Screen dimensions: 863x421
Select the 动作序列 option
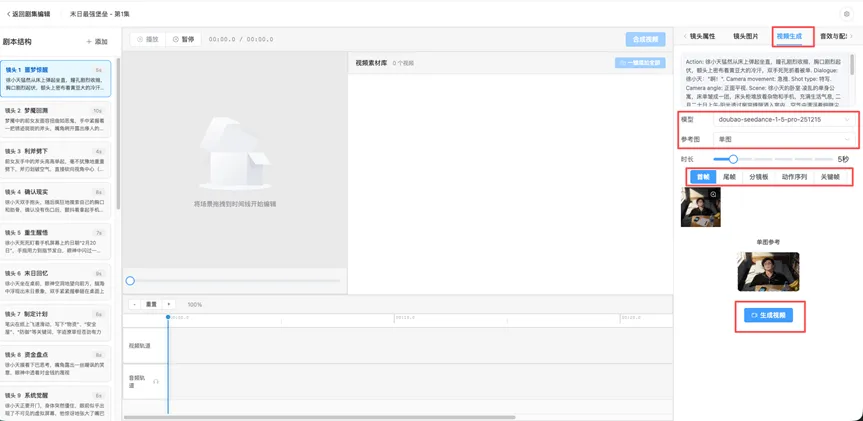(x=794, y=177)
